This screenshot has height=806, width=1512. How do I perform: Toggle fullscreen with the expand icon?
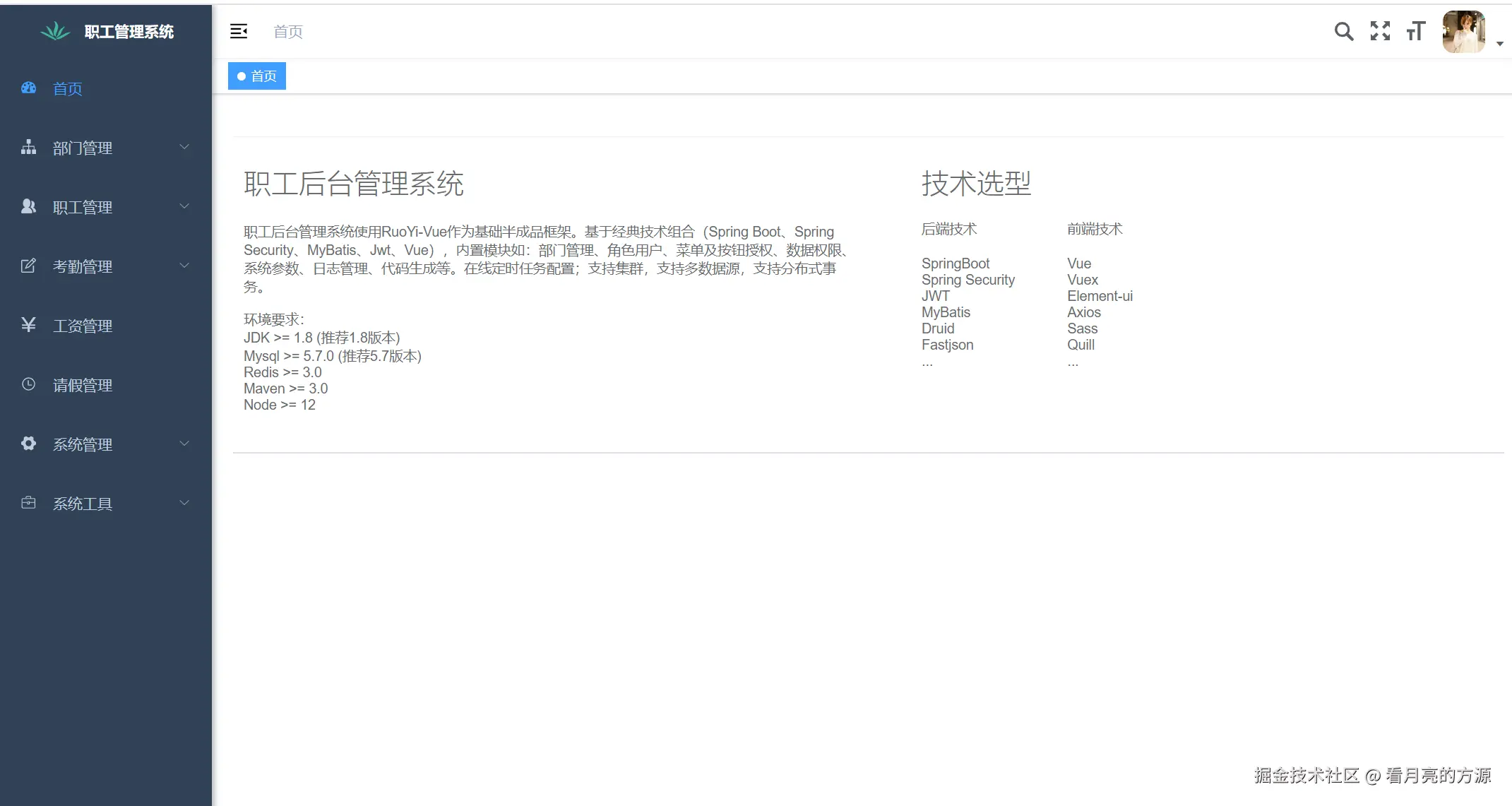1380,31
